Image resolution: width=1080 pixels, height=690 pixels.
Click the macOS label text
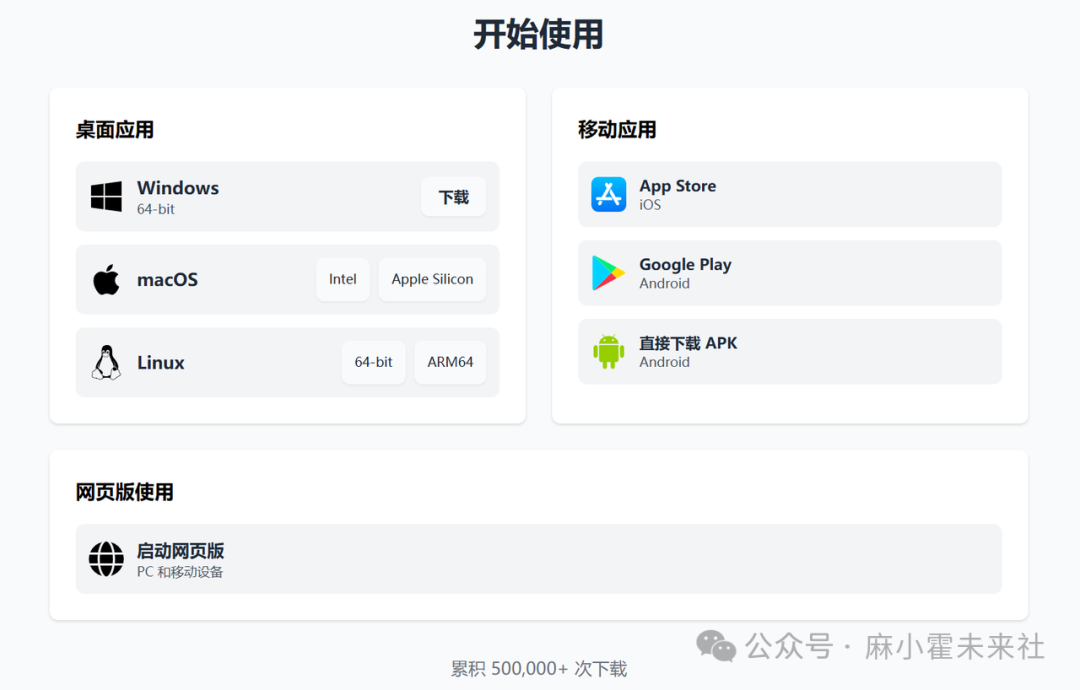point(167,280)
